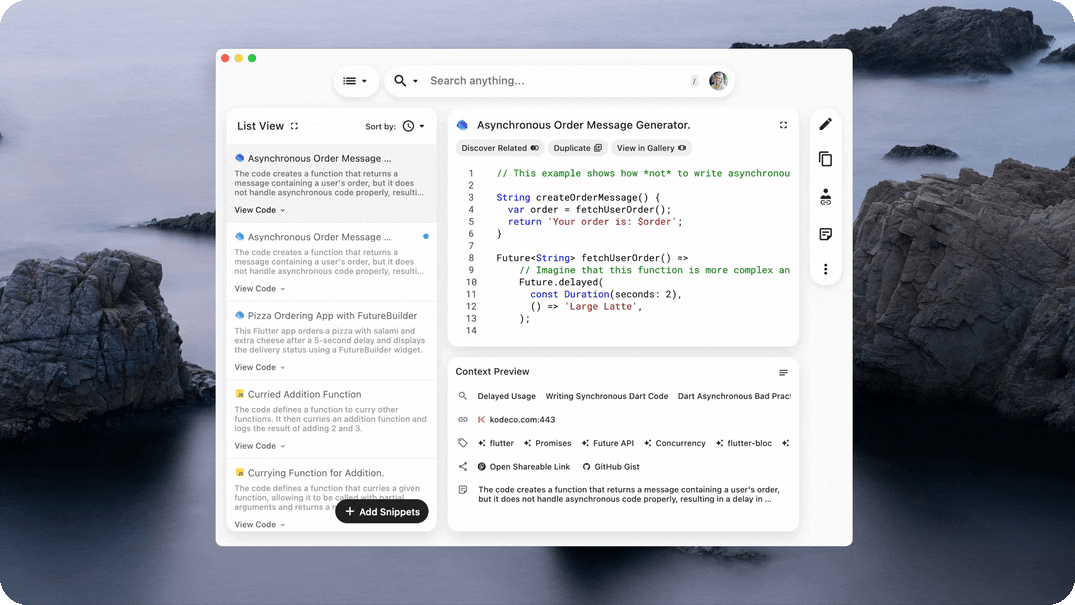Screen dimensions: 1075x605
Task: Click the Add Snippets button
Action: coord(381,511)
